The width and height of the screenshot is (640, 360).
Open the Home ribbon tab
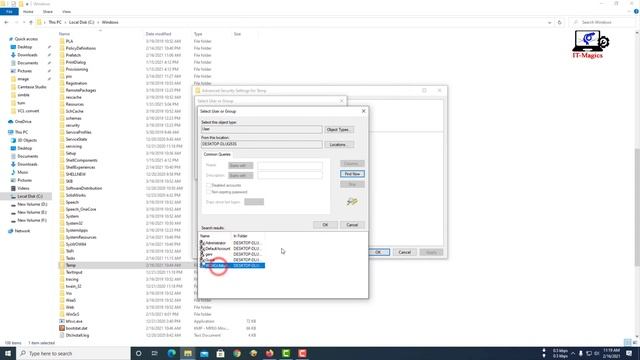pos(28,12)
